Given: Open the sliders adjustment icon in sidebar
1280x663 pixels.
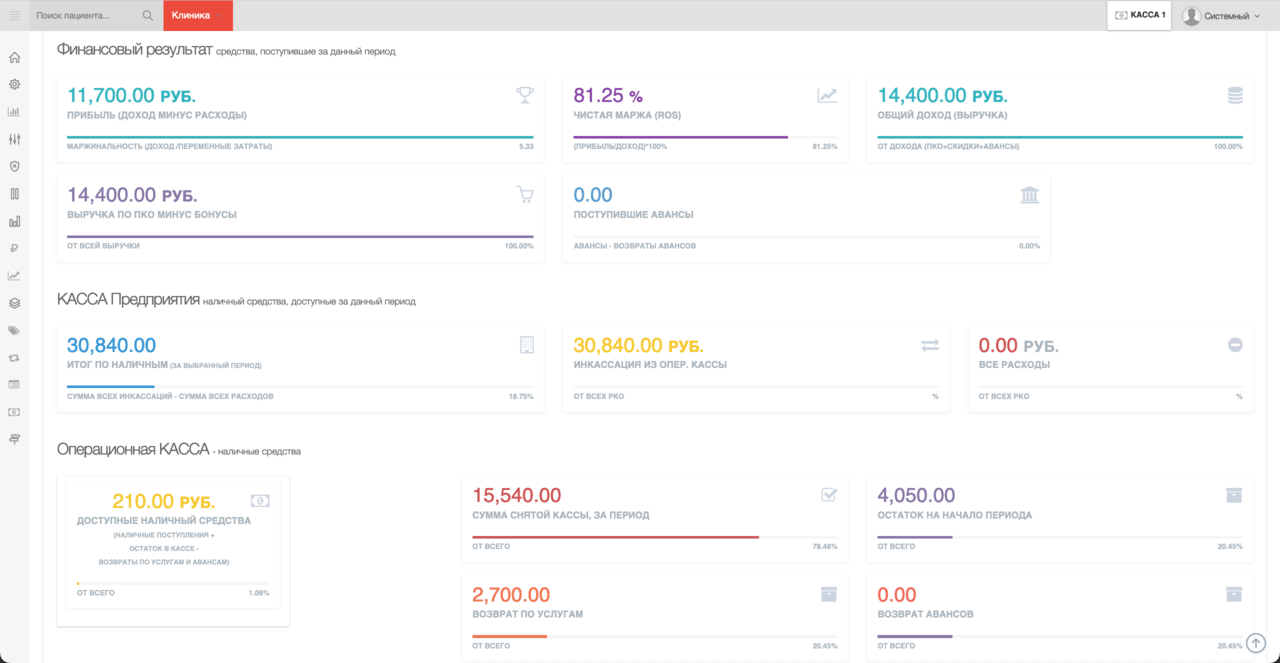Looking at the screenshot, I should (x=14, y=139).
